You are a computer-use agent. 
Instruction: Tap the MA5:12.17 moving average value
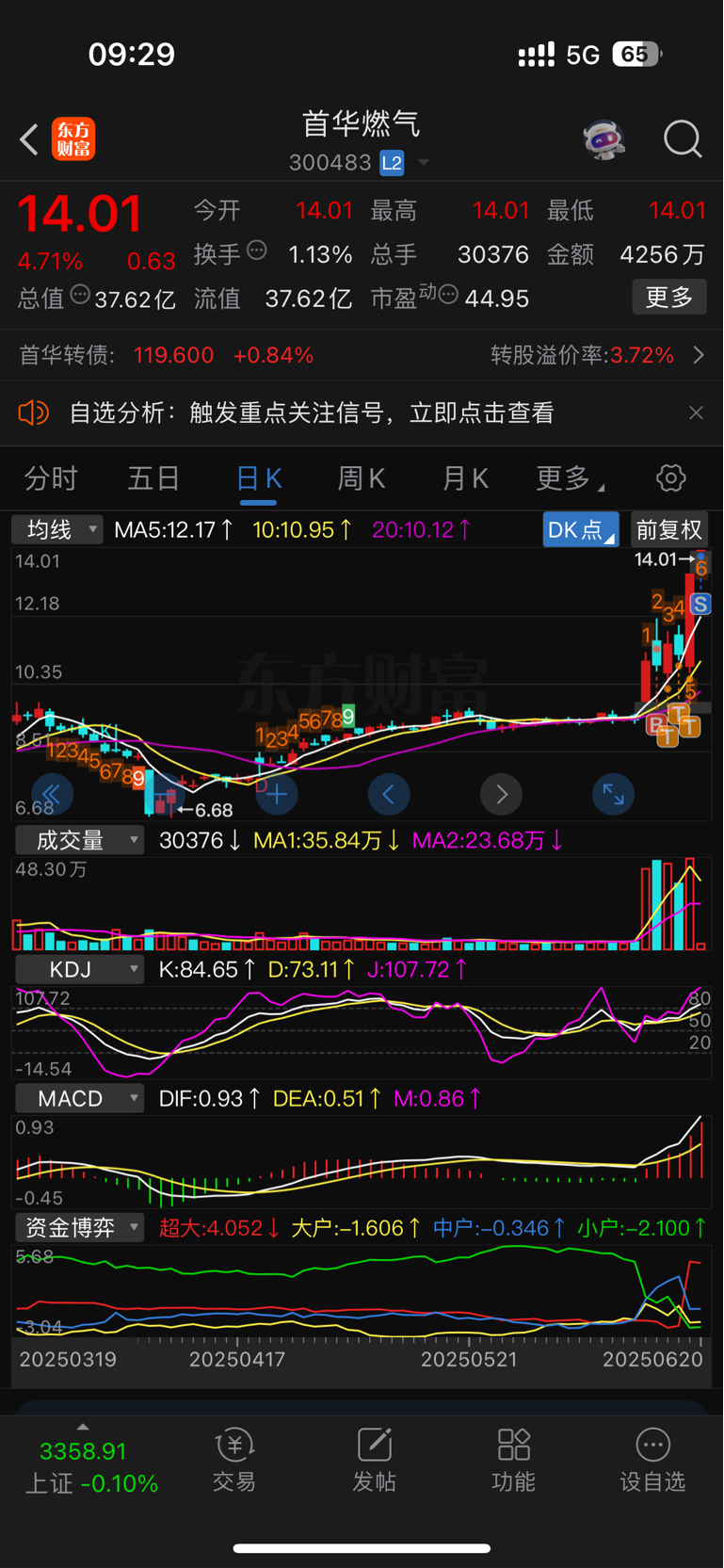tap(173, 529)
